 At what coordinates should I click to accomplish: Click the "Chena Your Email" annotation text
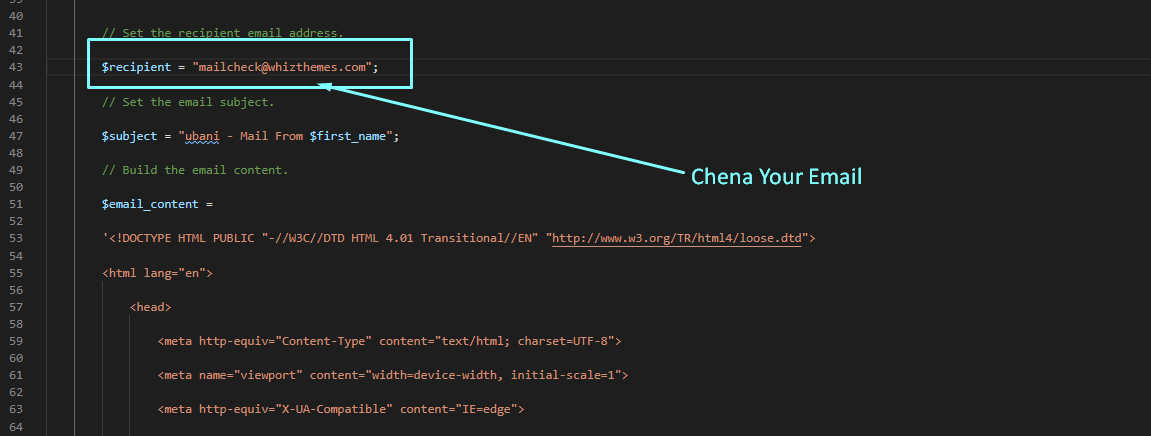[776, 177]
